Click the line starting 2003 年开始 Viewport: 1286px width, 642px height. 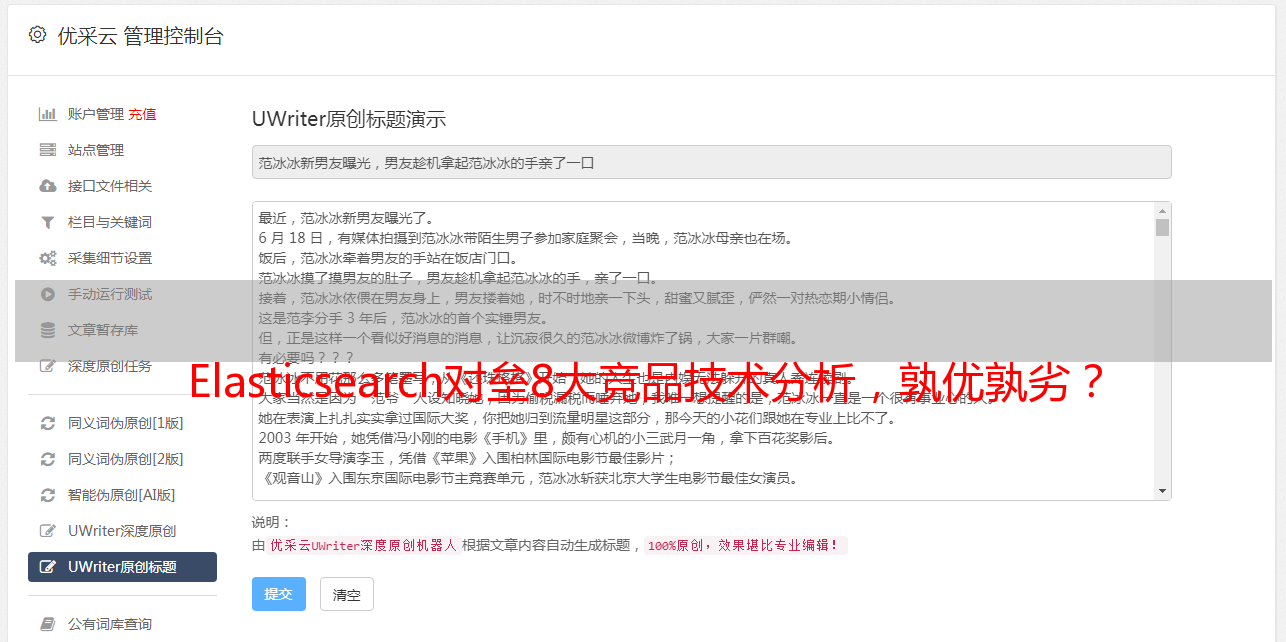point(547,438)
